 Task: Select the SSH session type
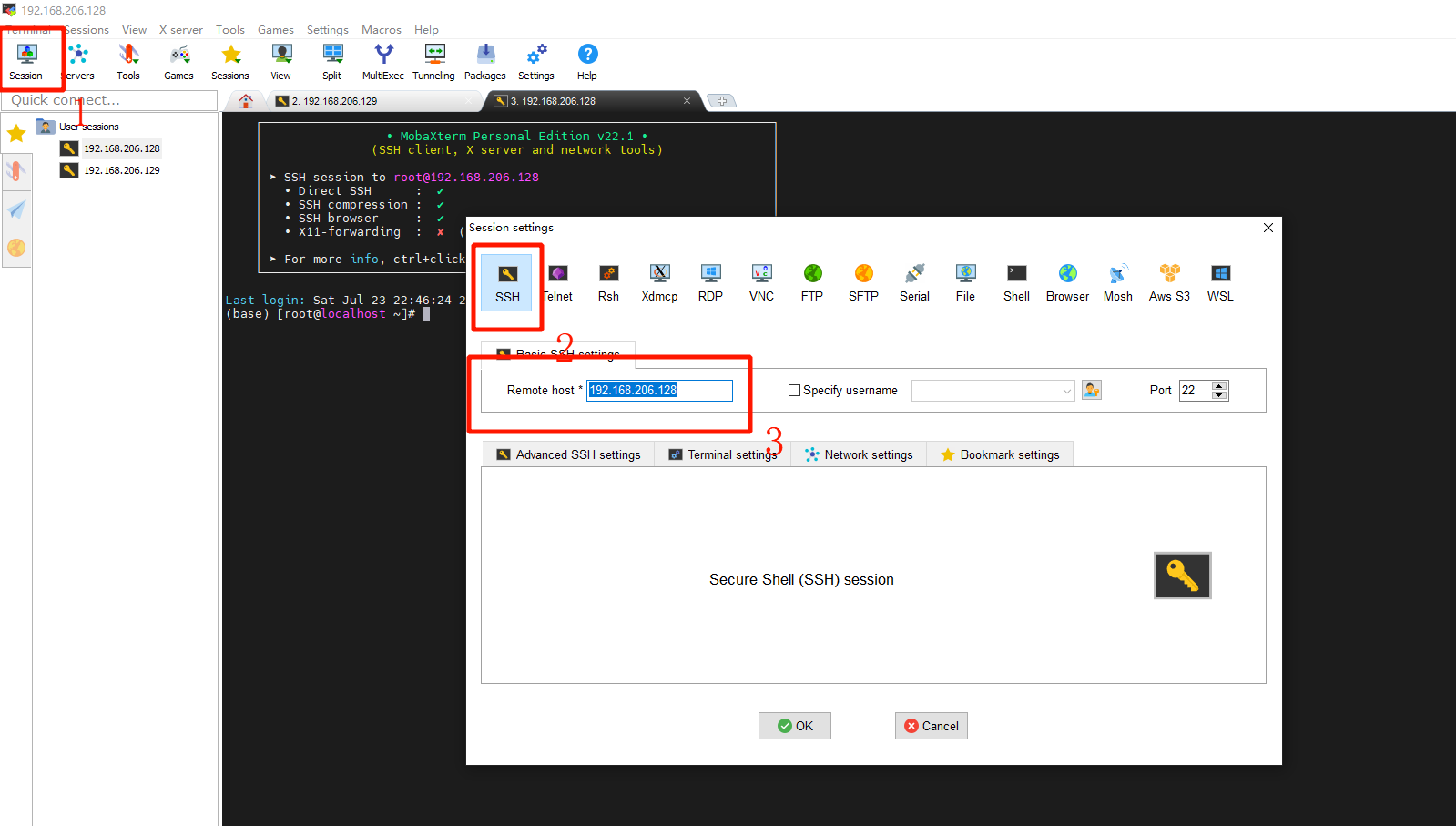tap(508, 283)
